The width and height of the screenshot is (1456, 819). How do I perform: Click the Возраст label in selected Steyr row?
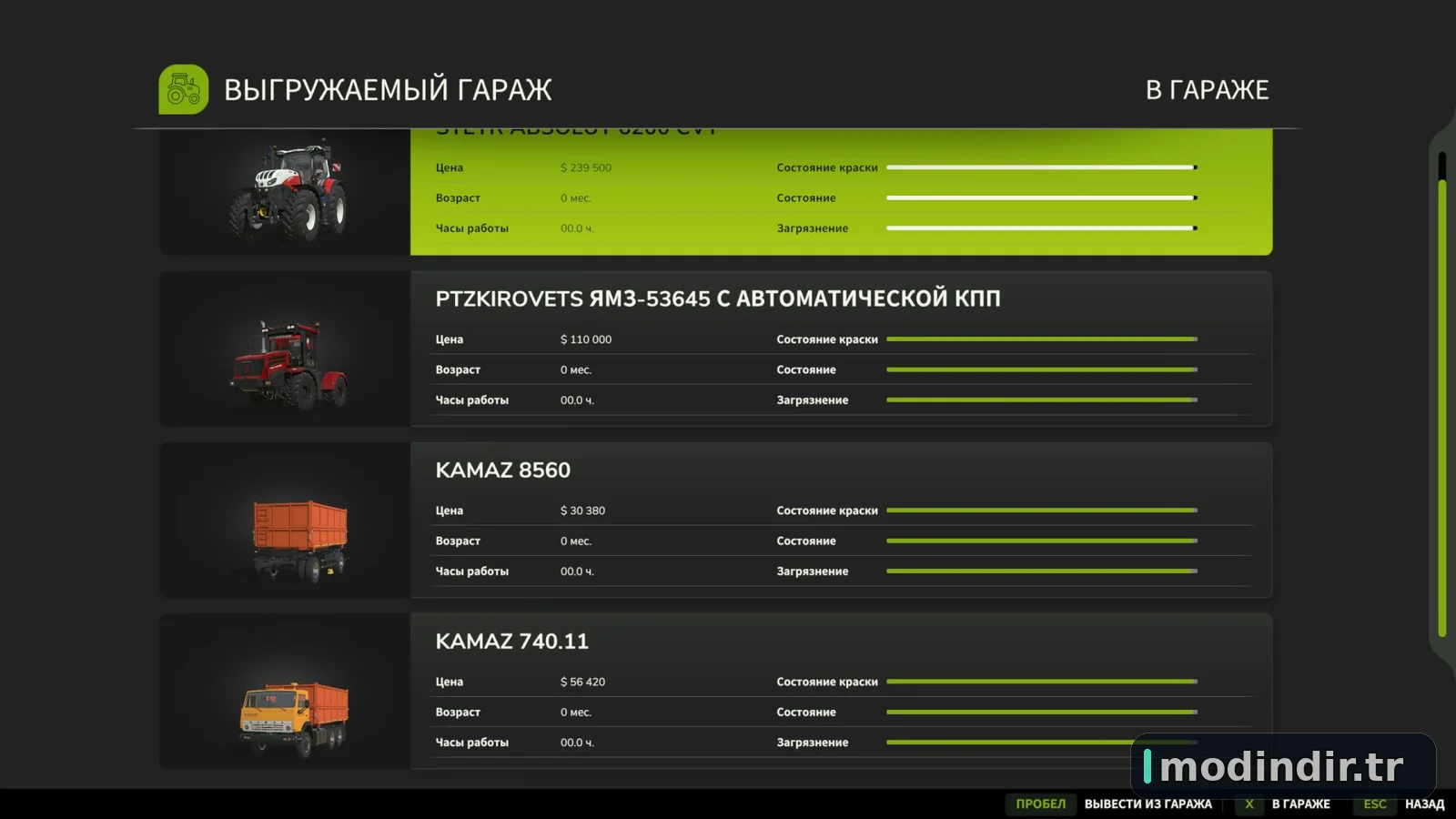(458, 198)
